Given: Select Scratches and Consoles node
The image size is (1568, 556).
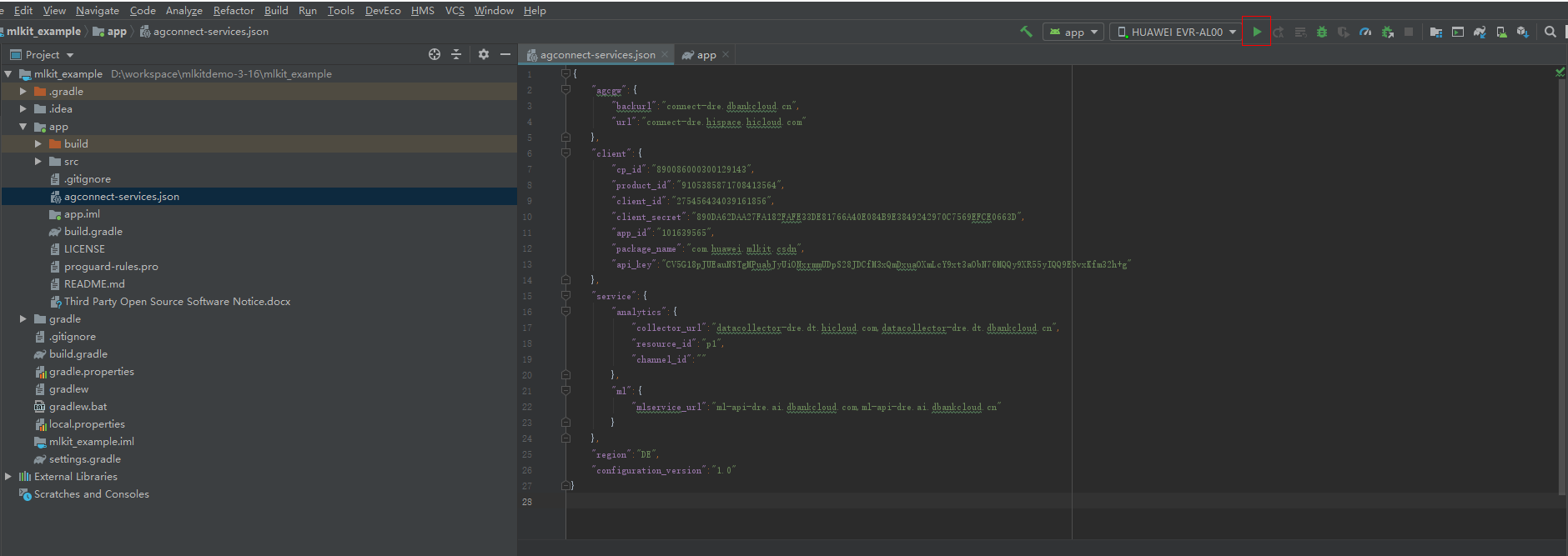Looking at the screenshot, I should 92,493.
